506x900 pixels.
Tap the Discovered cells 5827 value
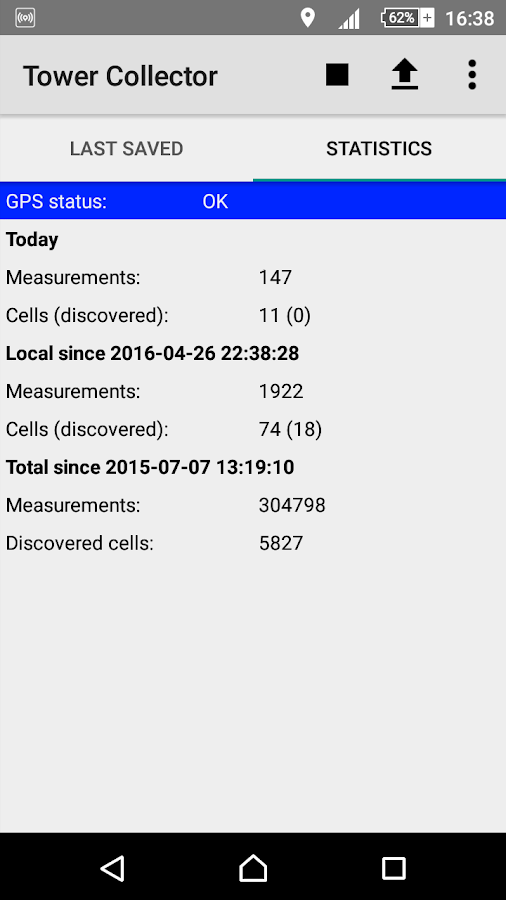click(281, 543)
